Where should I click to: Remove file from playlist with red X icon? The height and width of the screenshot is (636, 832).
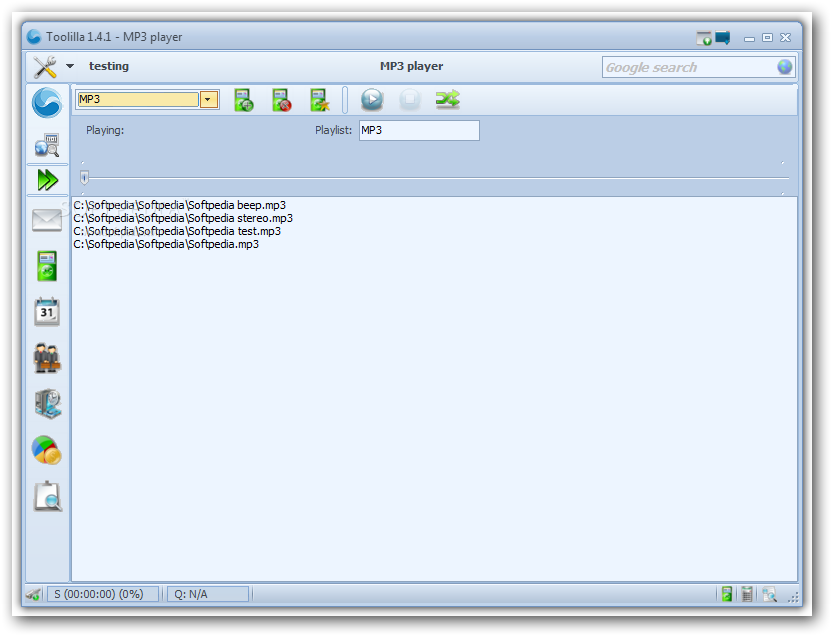click(282, 100)
